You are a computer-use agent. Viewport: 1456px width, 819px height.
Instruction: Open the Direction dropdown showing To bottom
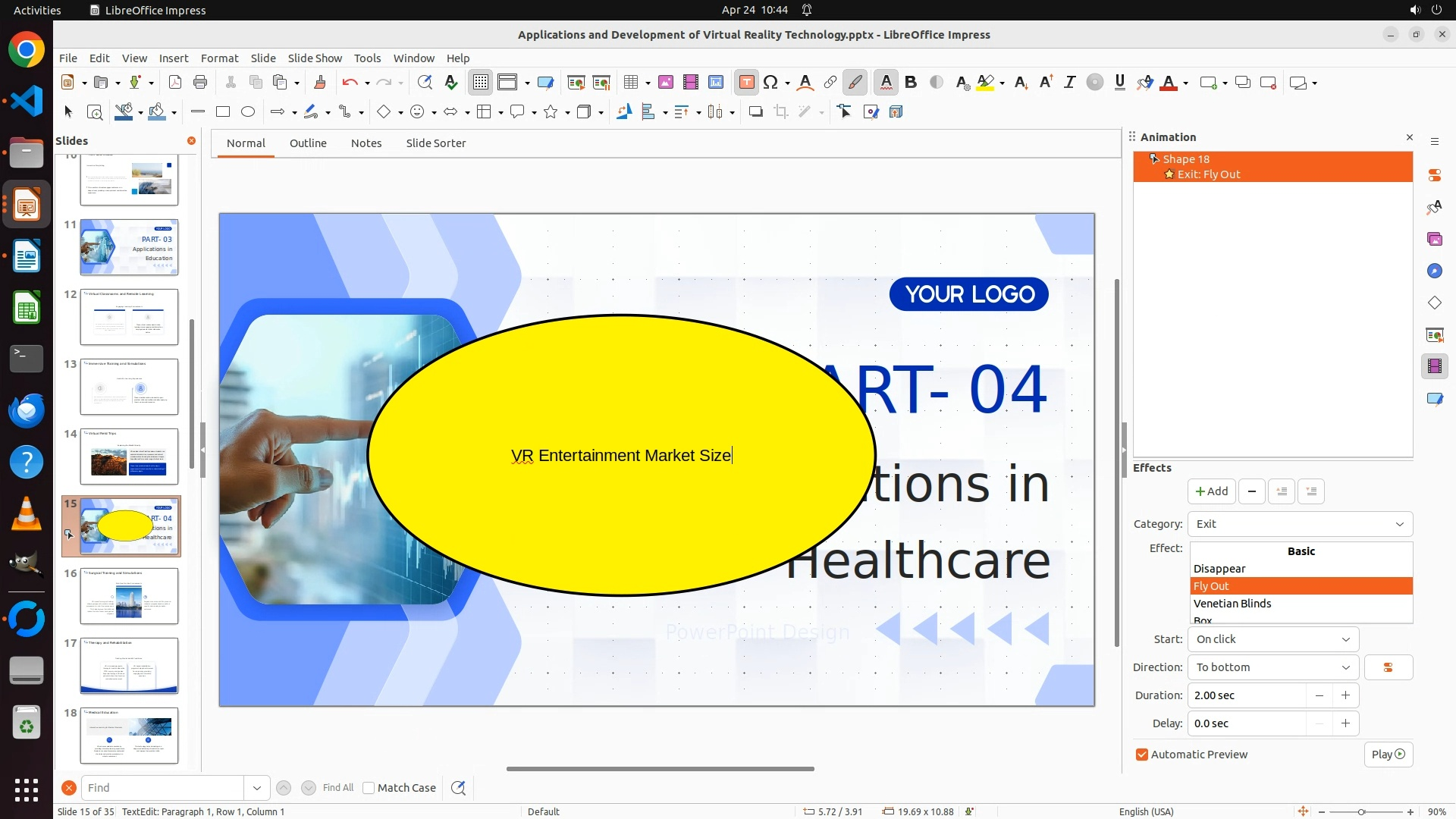point(1272,667)
